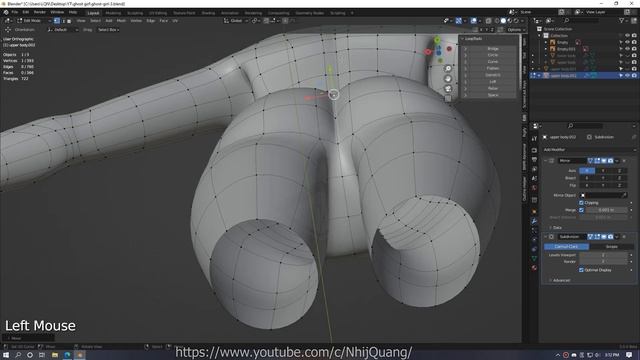Open Orientation Default dropdown
This screenshot has height=360, width=640.
coord(62,30)
